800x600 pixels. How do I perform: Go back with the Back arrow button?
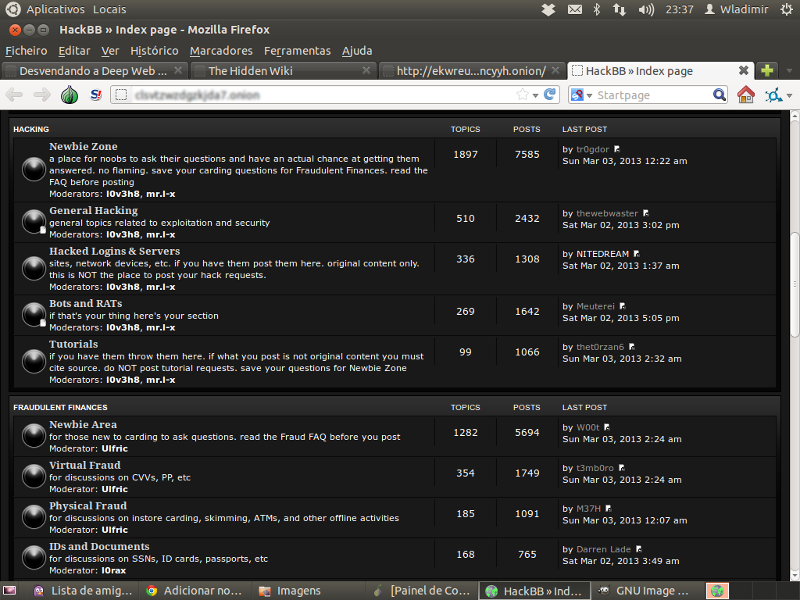[14, 94]
